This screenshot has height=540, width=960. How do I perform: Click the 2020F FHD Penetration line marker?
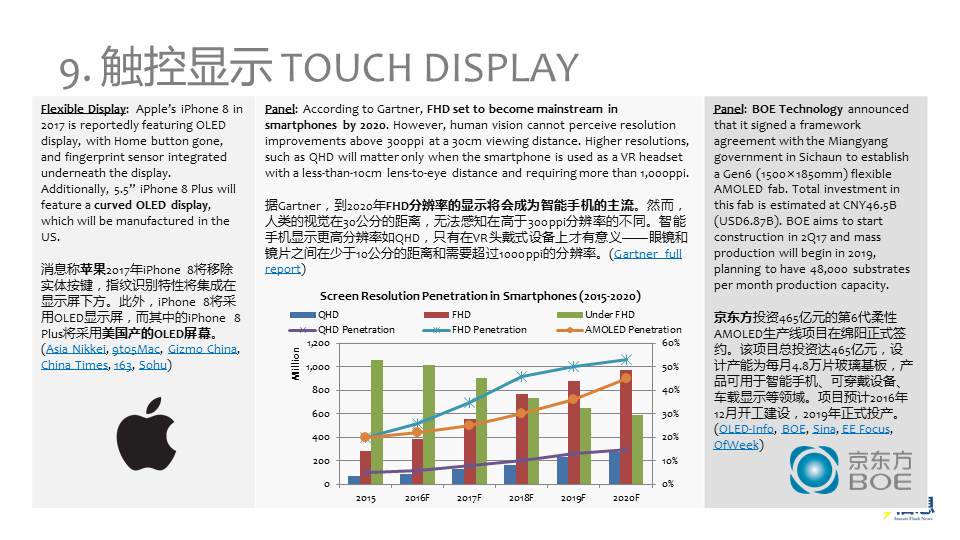626,359
